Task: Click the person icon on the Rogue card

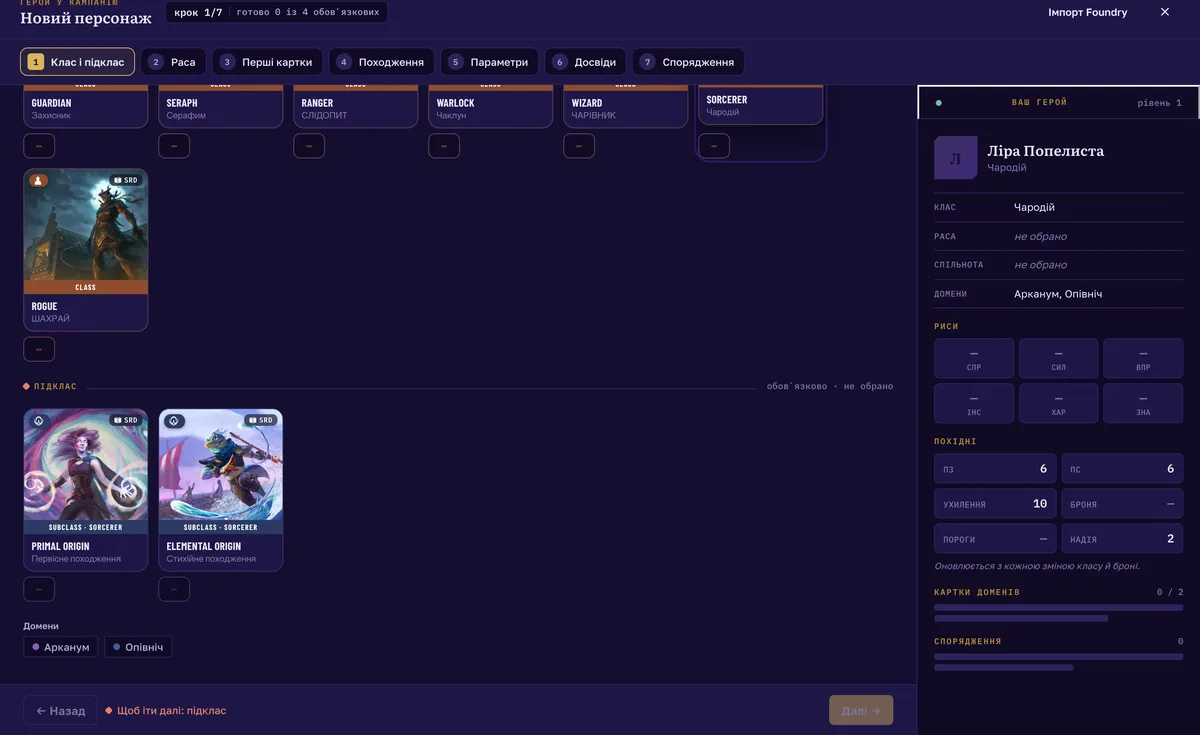Action: pos(38,180)
